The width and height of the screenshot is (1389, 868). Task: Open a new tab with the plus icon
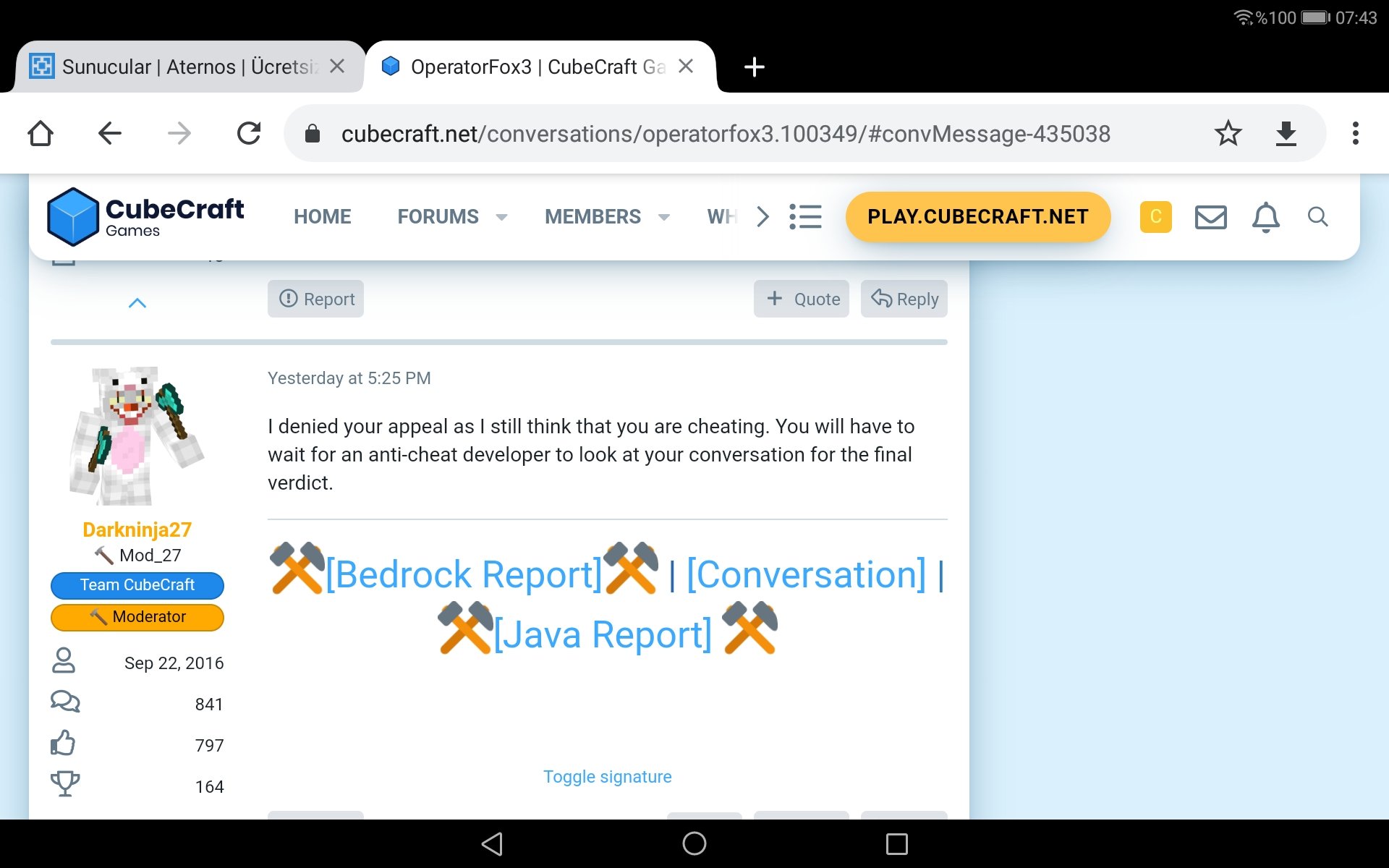pyautogui.click(x=754, y=67)
